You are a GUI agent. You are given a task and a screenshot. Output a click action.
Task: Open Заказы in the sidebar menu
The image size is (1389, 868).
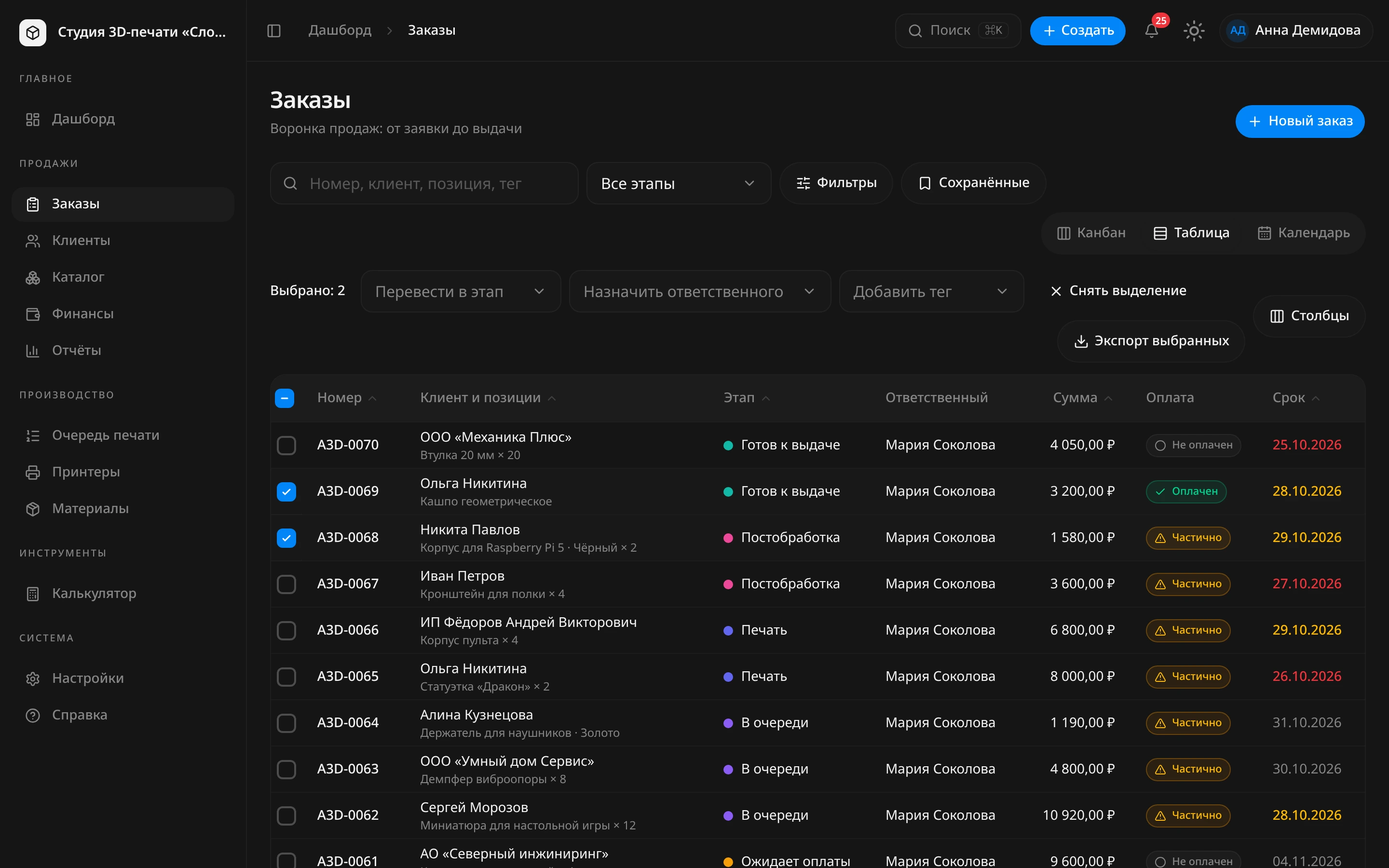point(123,204)
